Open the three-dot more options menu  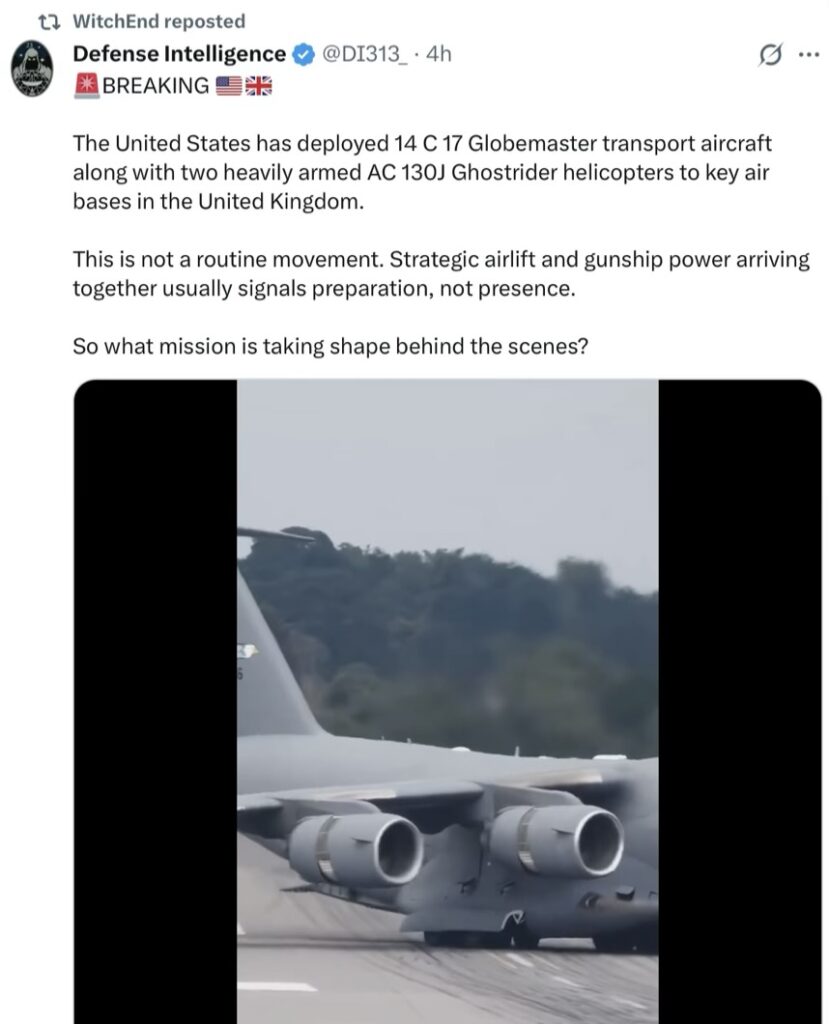point(809,55)
